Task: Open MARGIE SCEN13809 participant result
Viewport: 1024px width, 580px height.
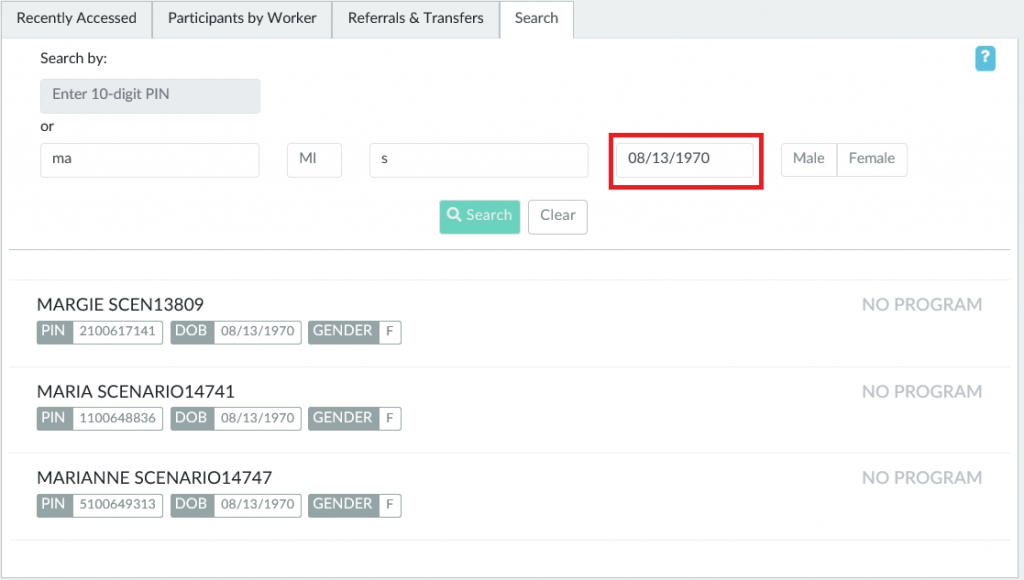Action: [120, 305]
